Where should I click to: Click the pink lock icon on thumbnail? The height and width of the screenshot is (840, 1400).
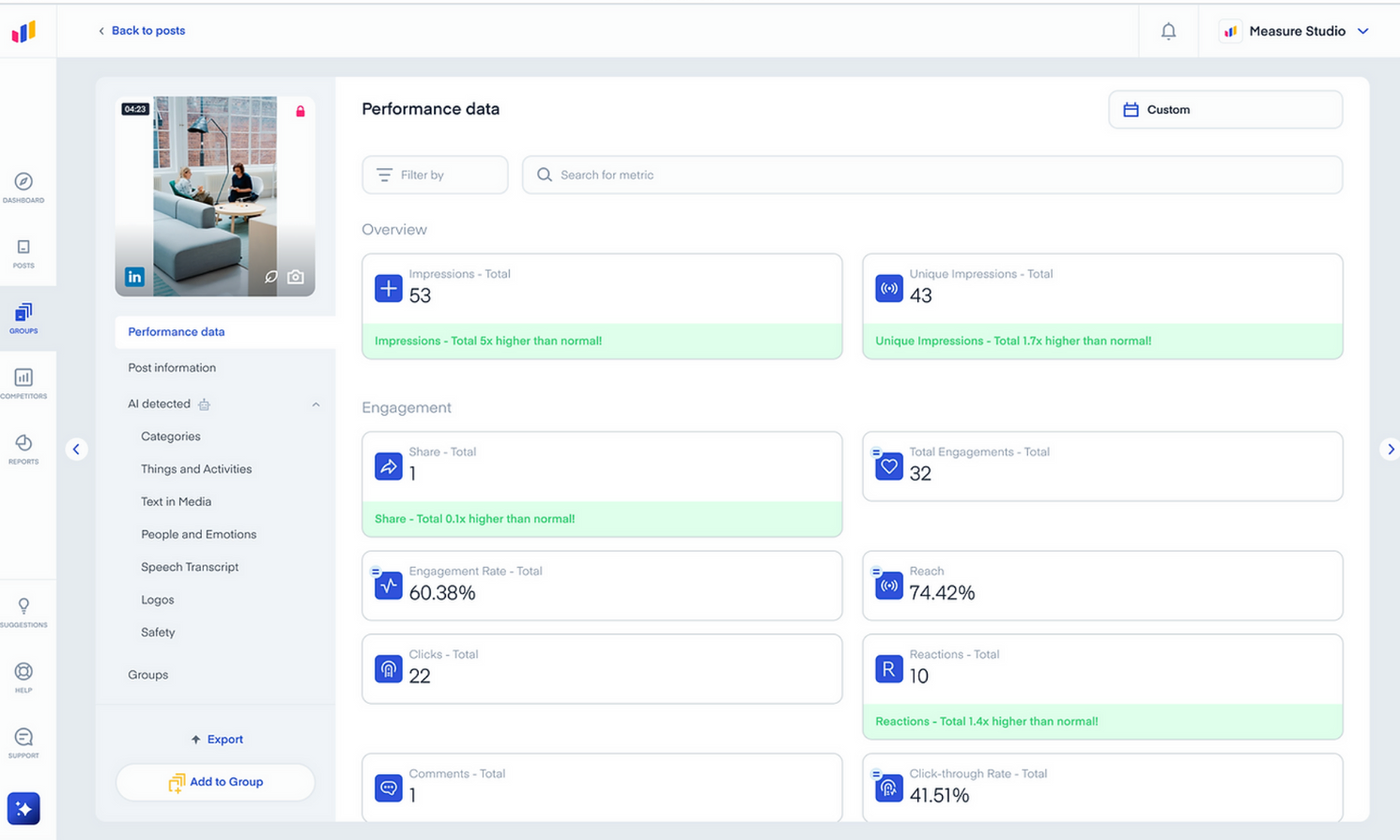[300, 111]
